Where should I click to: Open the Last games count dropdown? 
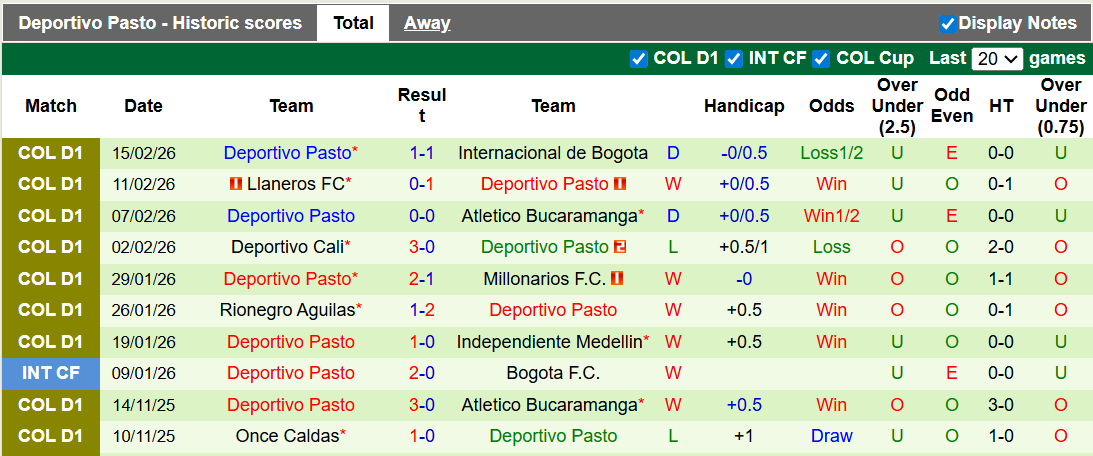[996, 59]
